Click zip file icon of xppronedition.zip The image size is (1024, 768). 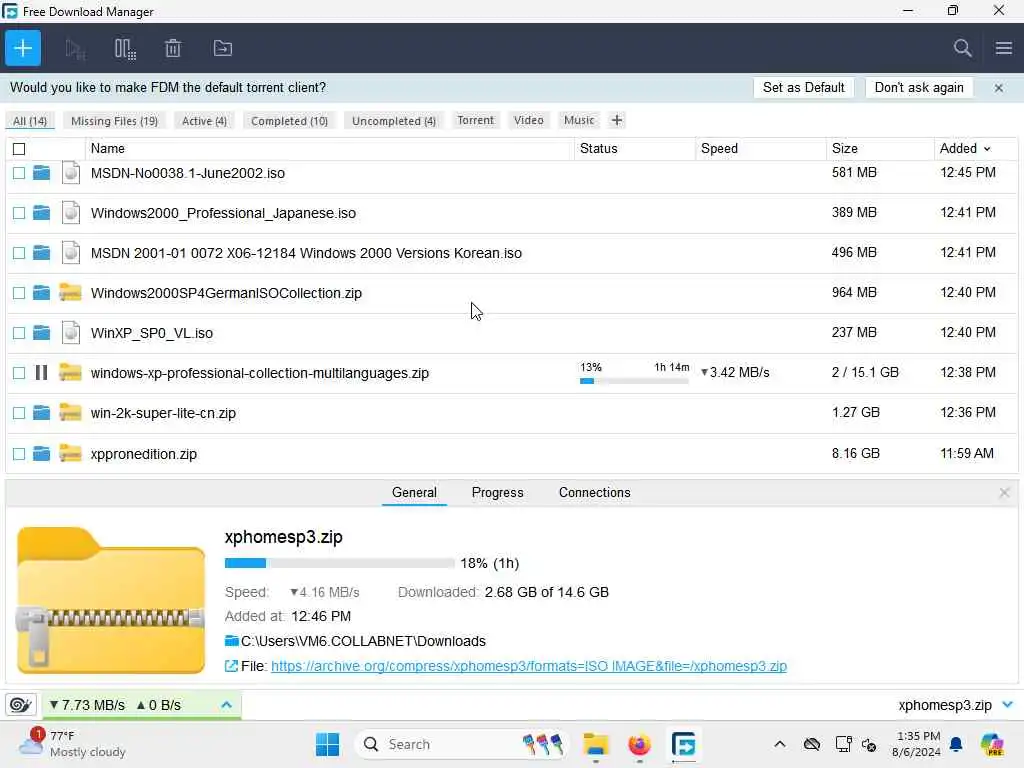[x=70, y=453]
